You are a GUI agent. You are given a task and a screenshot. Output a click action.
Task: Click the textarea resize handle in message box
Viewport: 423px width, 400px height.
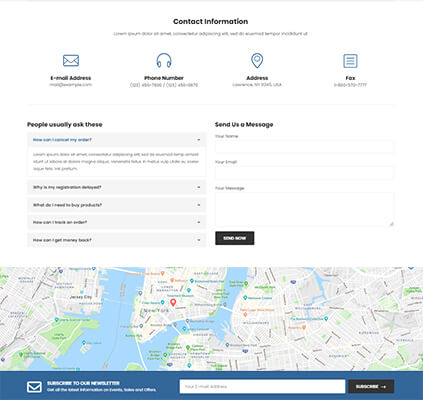point(391,224)
